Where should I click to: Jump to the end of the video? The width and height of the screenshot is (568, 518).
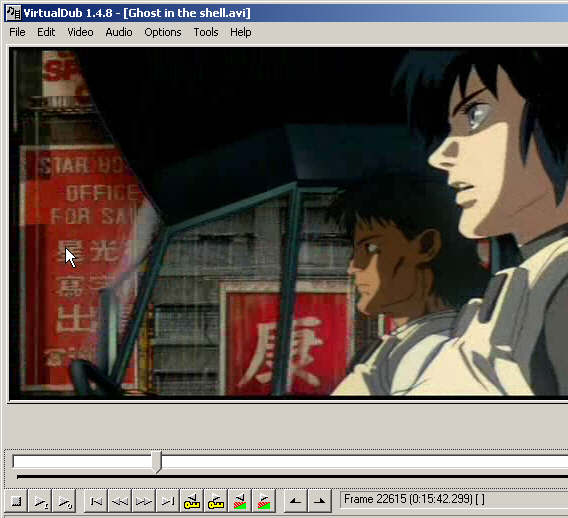point(167,501)
